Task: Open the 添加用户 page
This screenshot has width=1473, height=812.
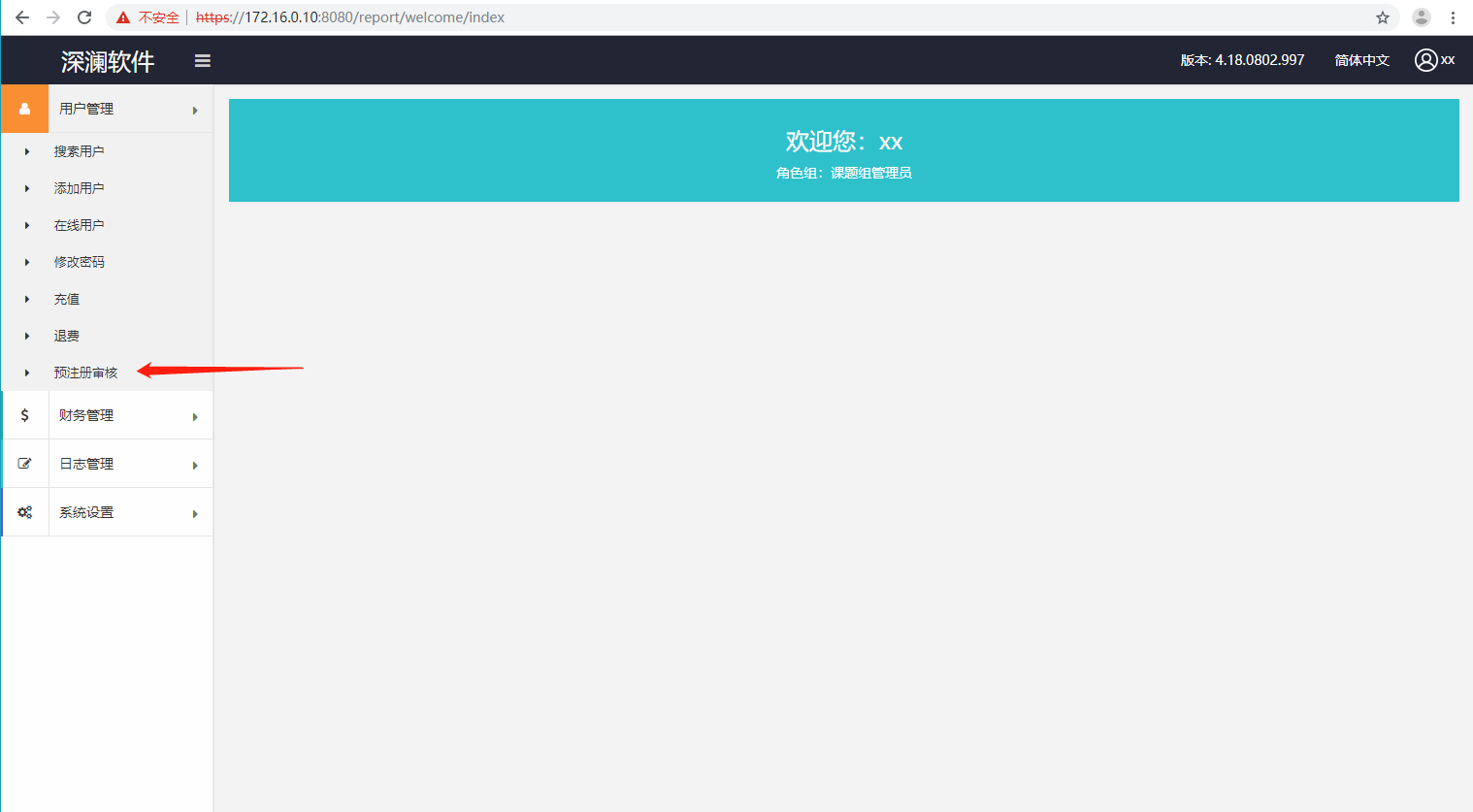Action: (x=79, y=188)
